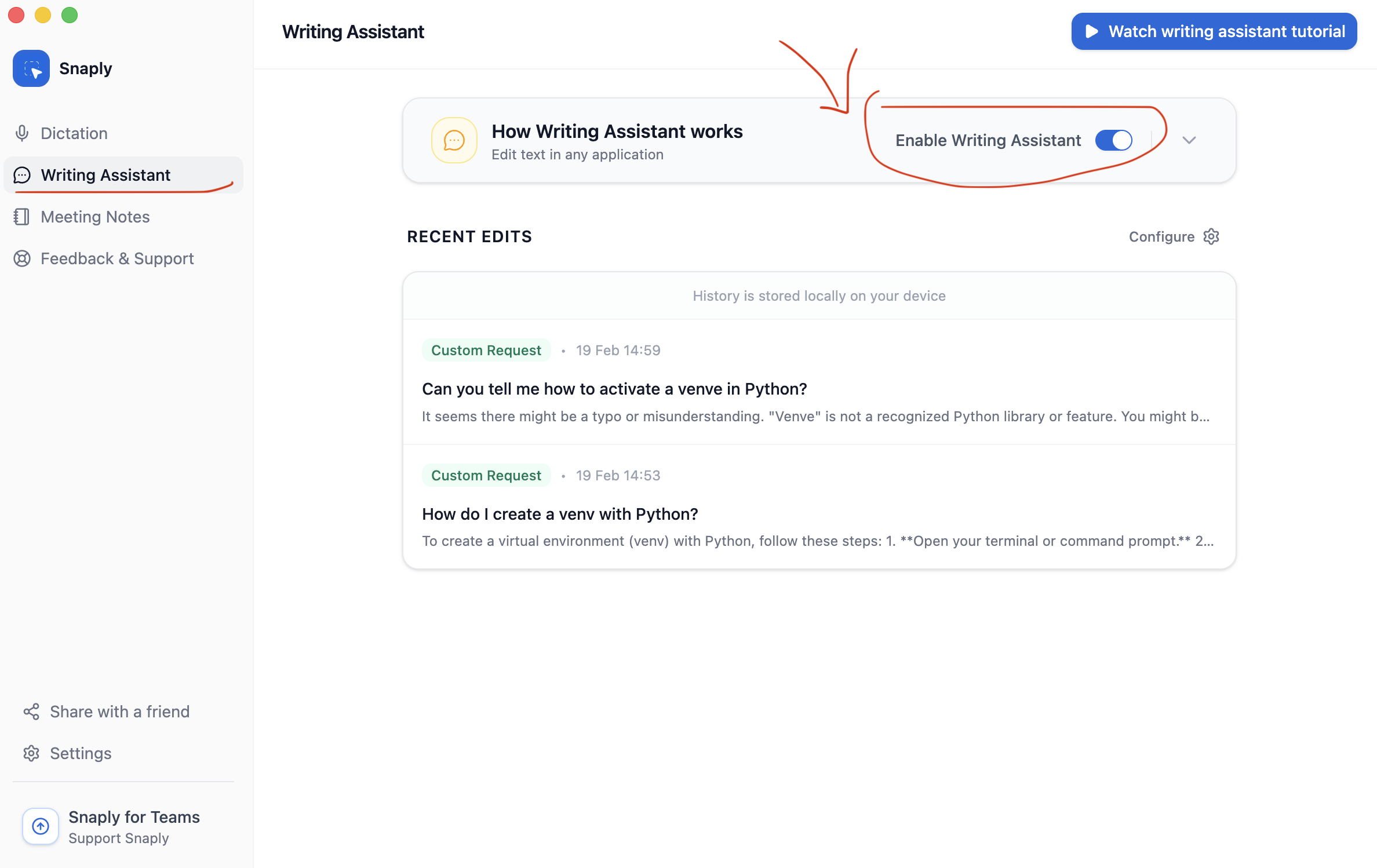The width and height of the screenshot is (1377, 868).
Task: Click the Share with a friend icon
Action: click(31, 711)
